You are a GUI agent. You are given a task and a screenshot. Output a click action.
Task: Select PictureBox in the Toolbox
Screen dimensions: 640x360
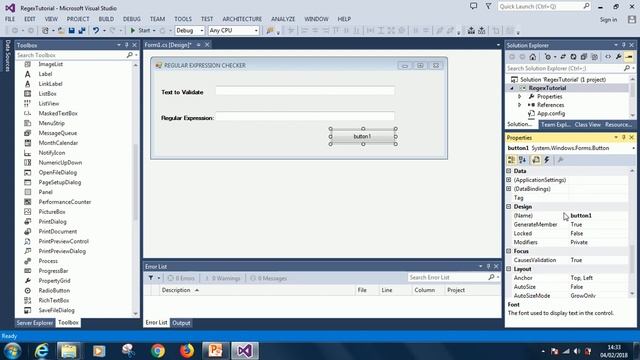[52, 212]
